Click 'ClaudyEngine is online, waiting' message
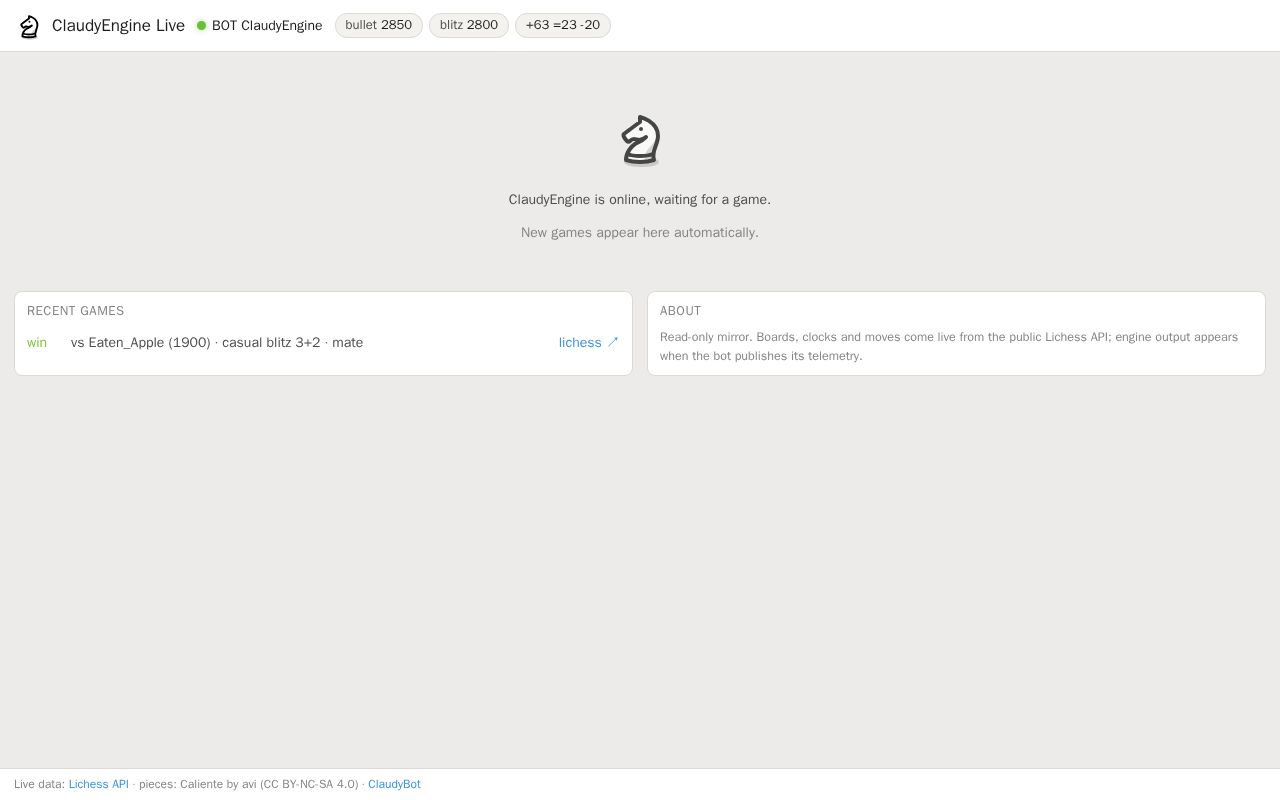Screen dimensions: 1280x800 pos(640,200)
